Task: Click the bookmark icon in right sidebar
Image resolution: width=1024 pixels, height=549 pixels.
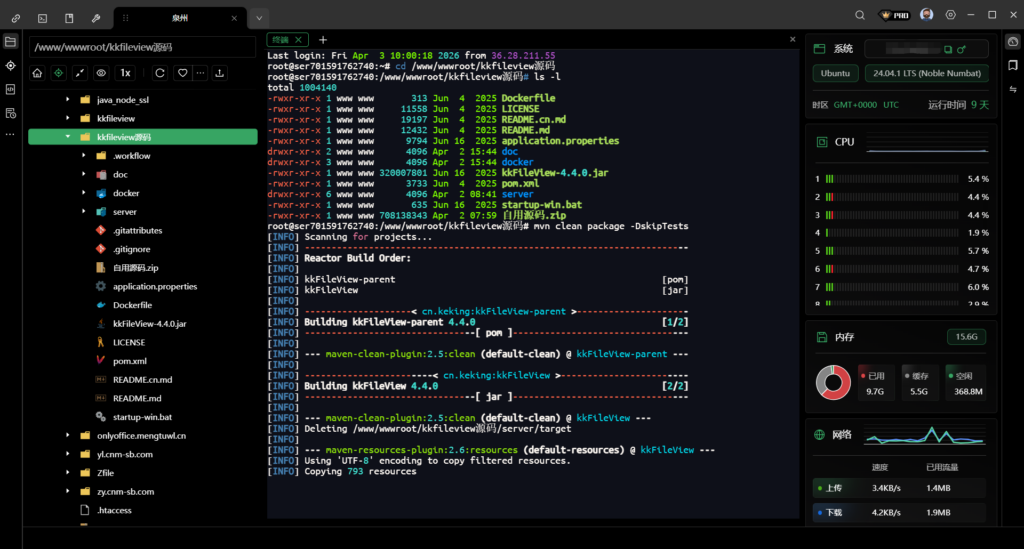Action: pos(1012,66)
